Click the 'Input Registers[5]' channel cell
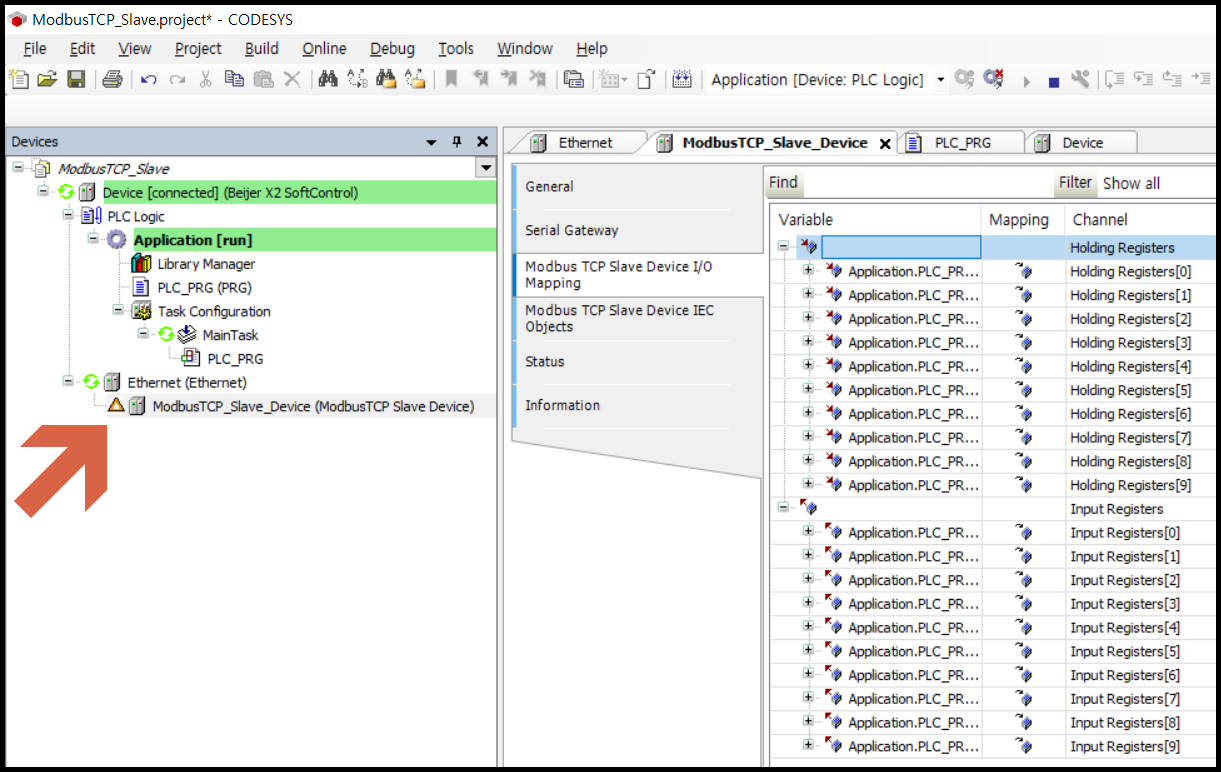 (1142, 651)
